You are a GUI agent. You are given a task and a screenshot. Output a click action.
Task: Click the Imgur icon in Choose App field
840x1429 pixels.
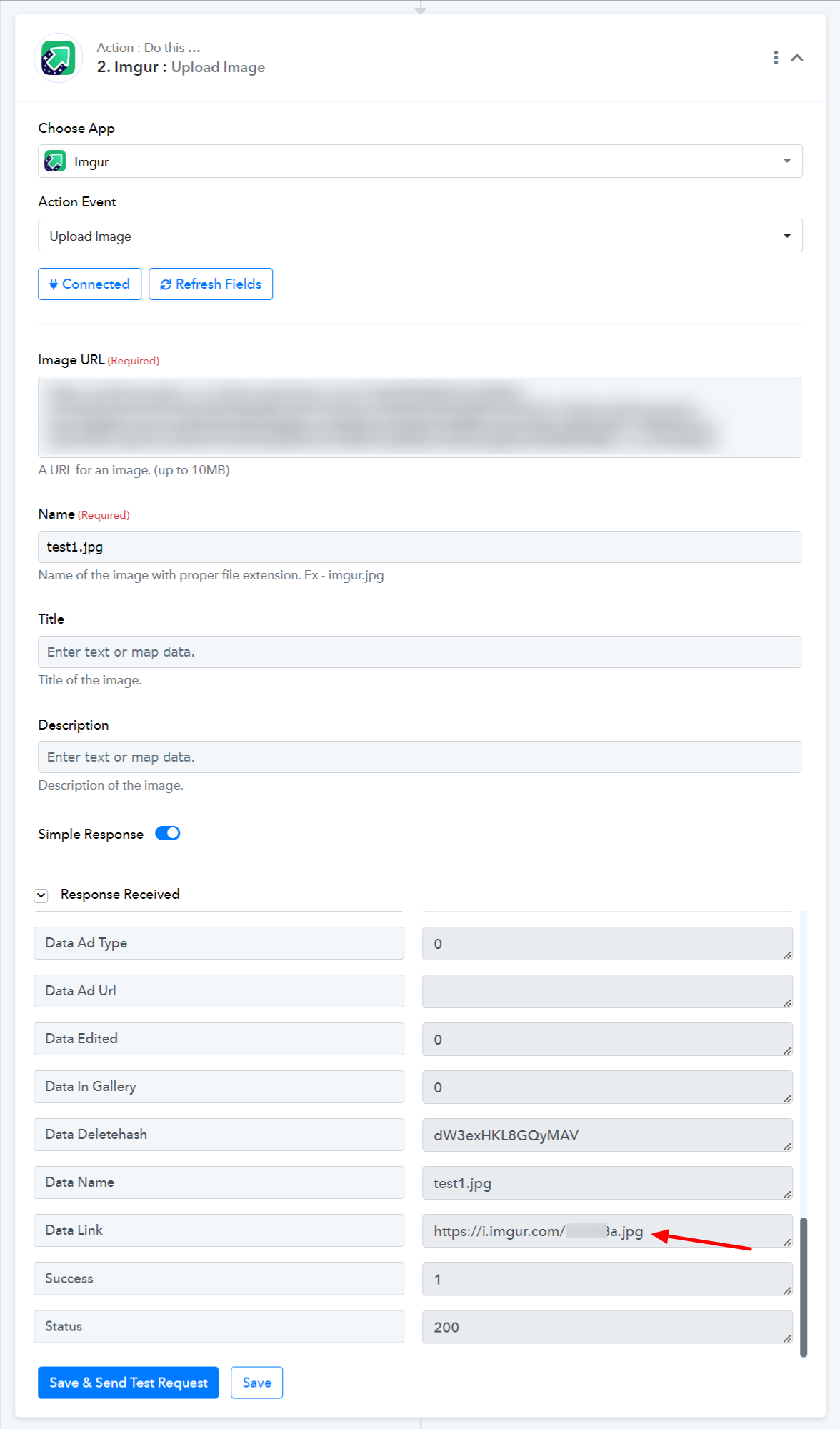[x=55, y=161]
